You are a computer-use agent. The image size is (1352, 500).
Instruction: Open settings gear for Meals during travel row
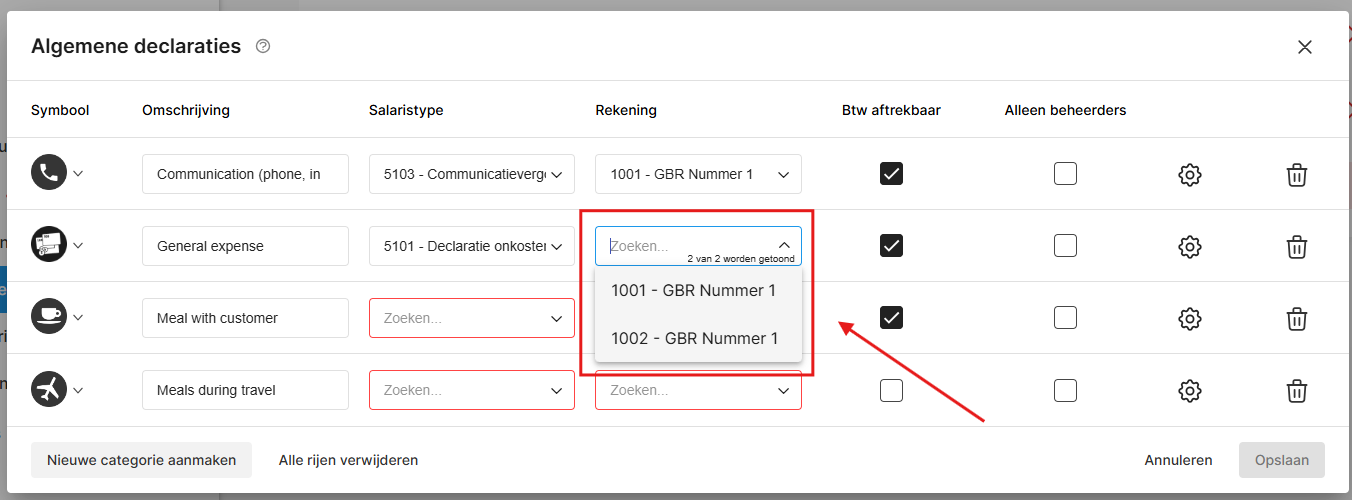point(1189,391)
